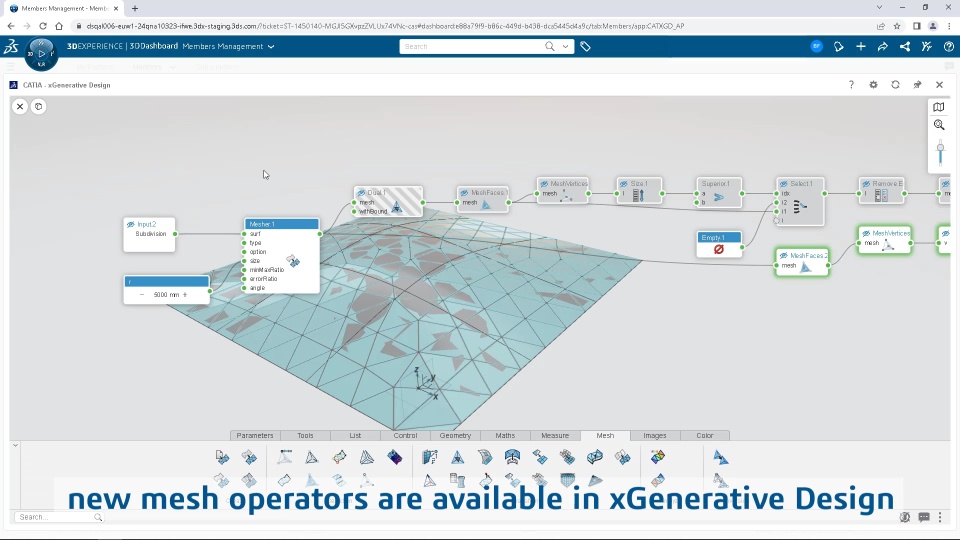This screenshot has height=540, width=960.
Task: Reload the browser page
Action: tap(43, 26)
